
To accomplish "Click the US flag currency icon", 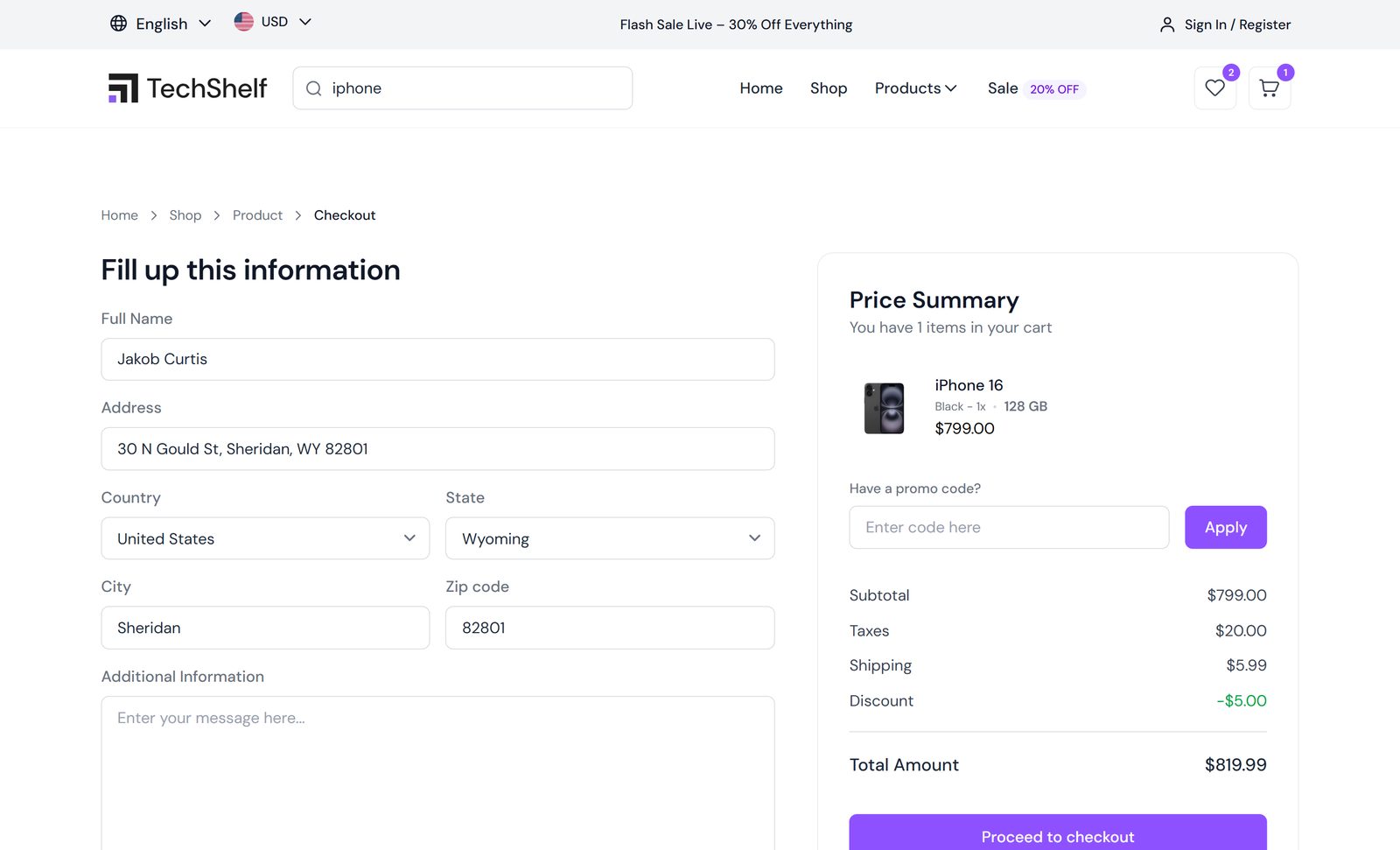I will coord(244,22).
